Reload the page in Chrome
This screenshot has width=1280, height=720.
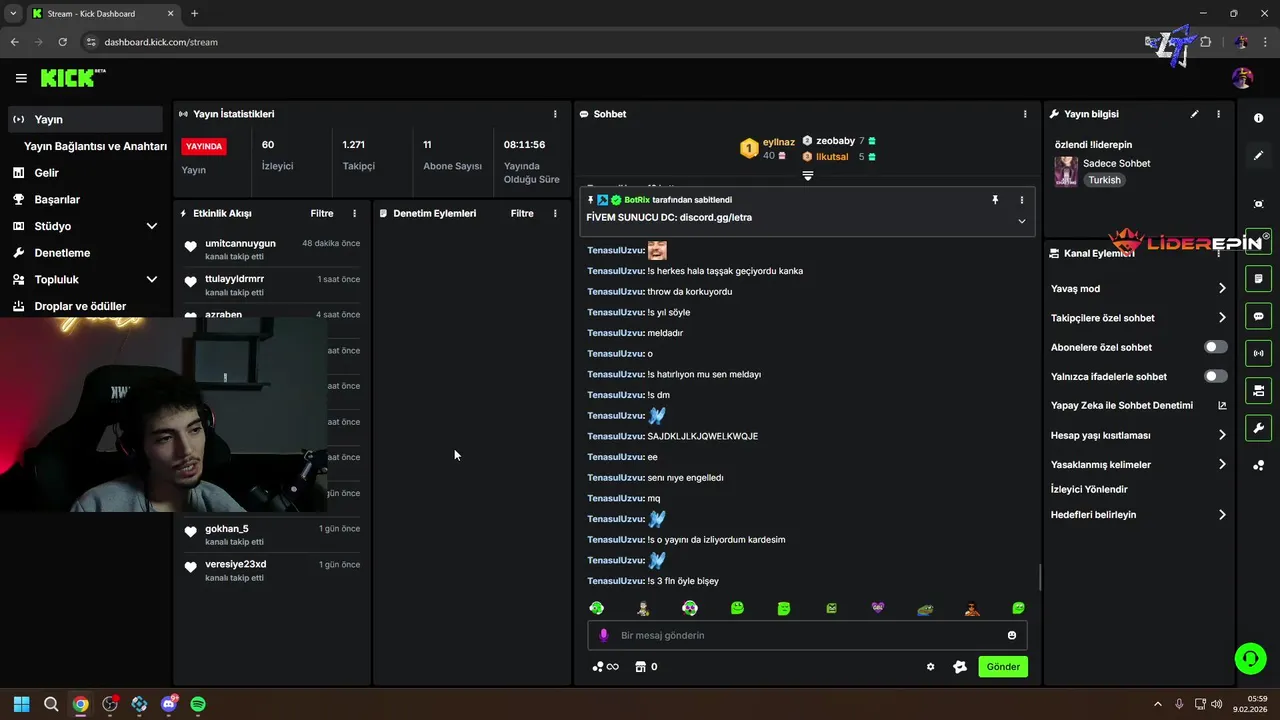click(63, 42)
